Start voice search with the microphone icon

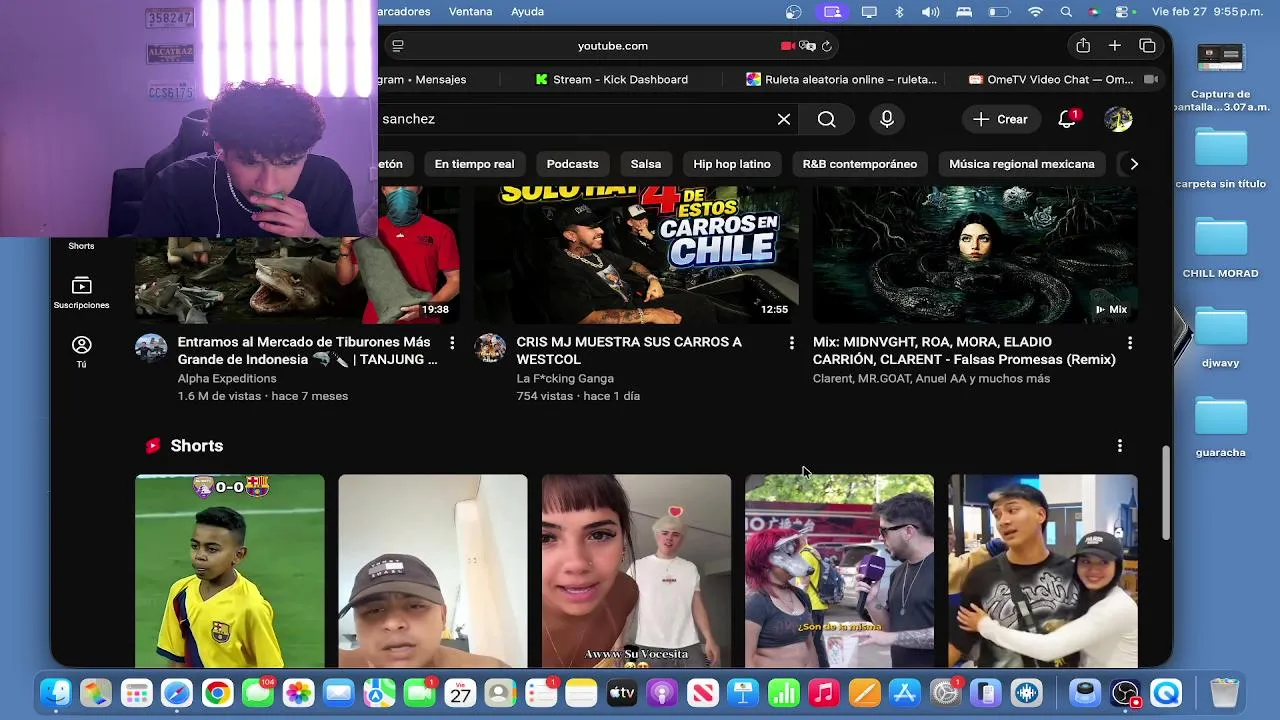(887, 119)
